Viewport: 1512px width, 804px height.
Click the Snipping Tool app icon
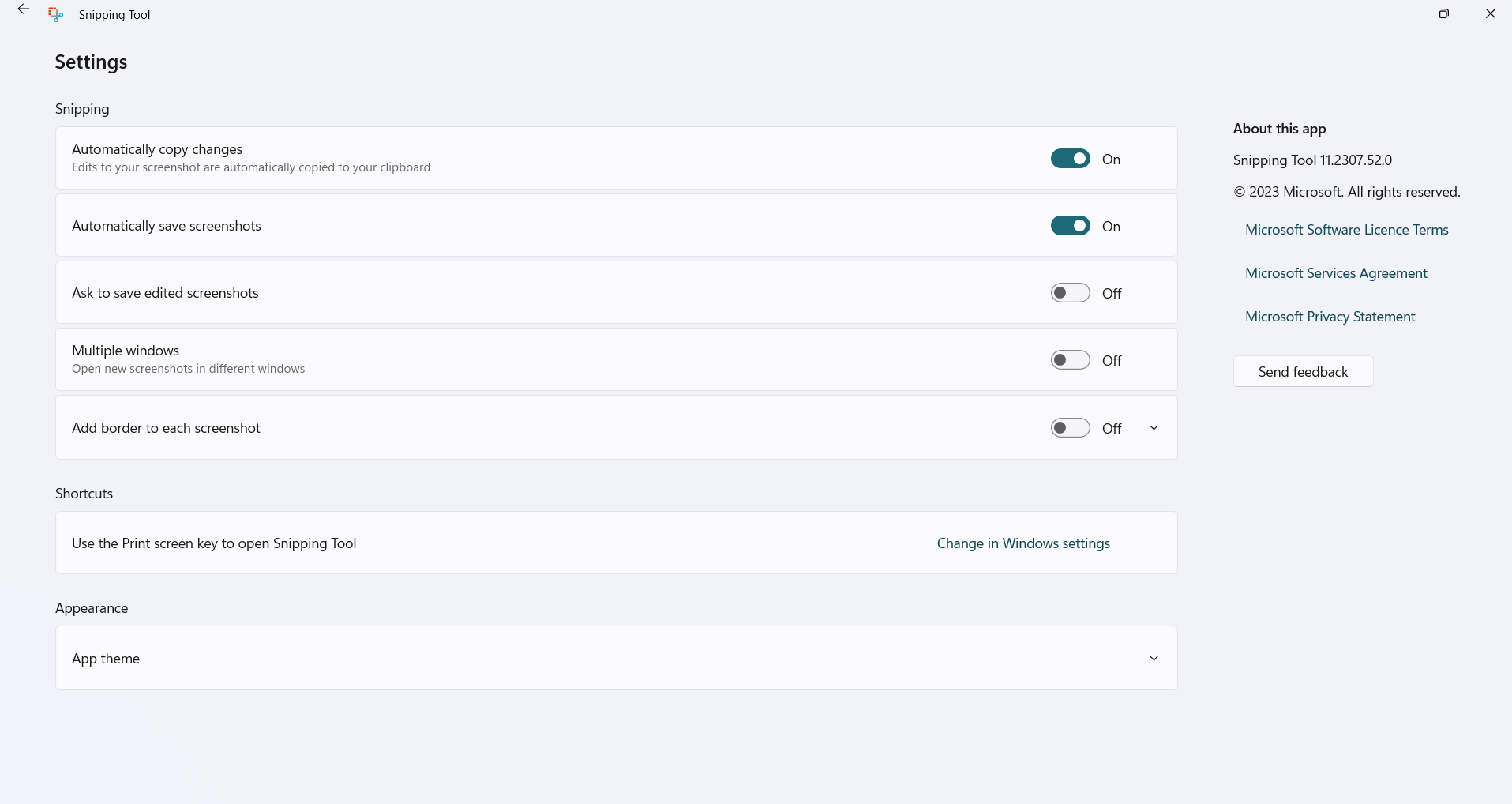[x=55, y=14]
